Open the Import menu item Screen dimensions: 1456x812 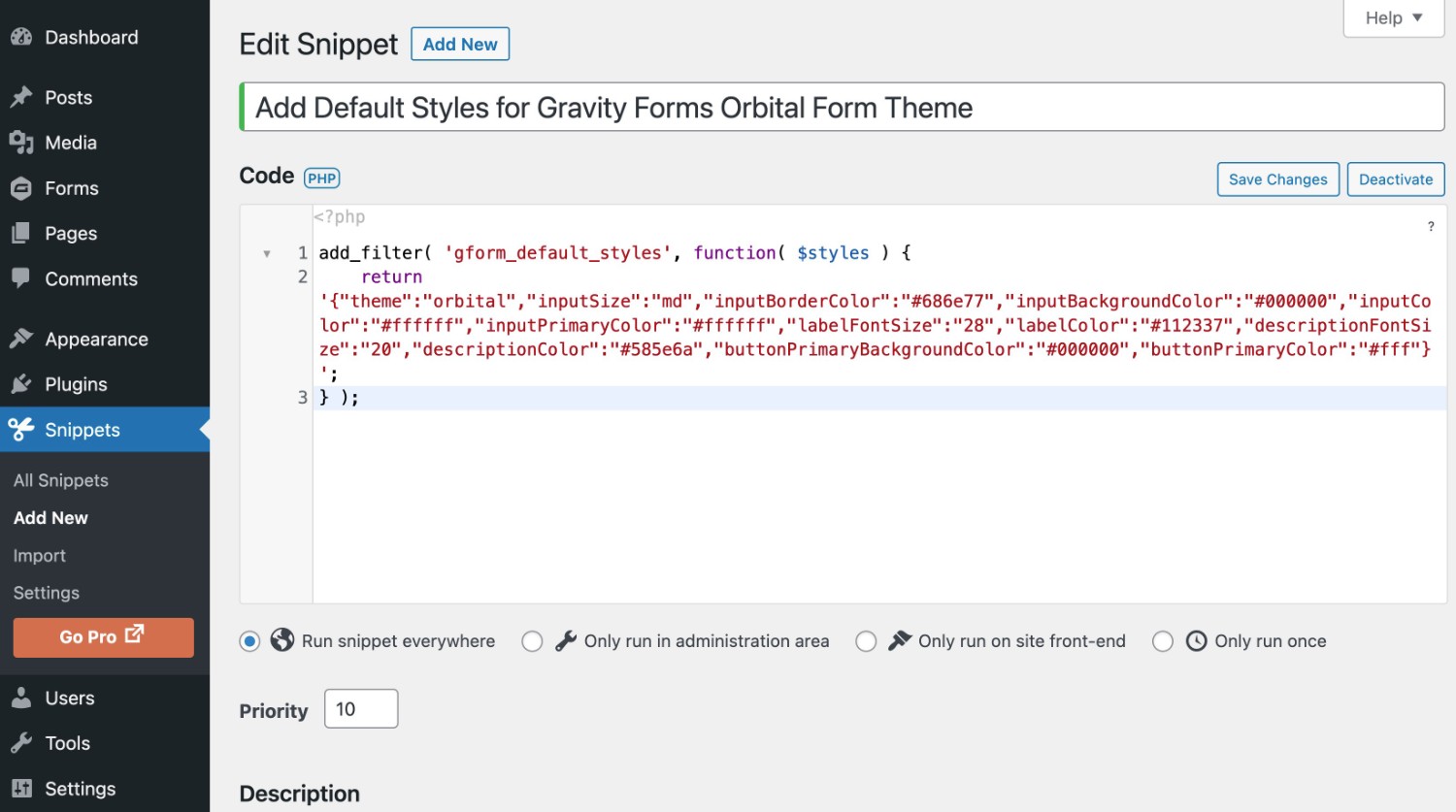40,555
